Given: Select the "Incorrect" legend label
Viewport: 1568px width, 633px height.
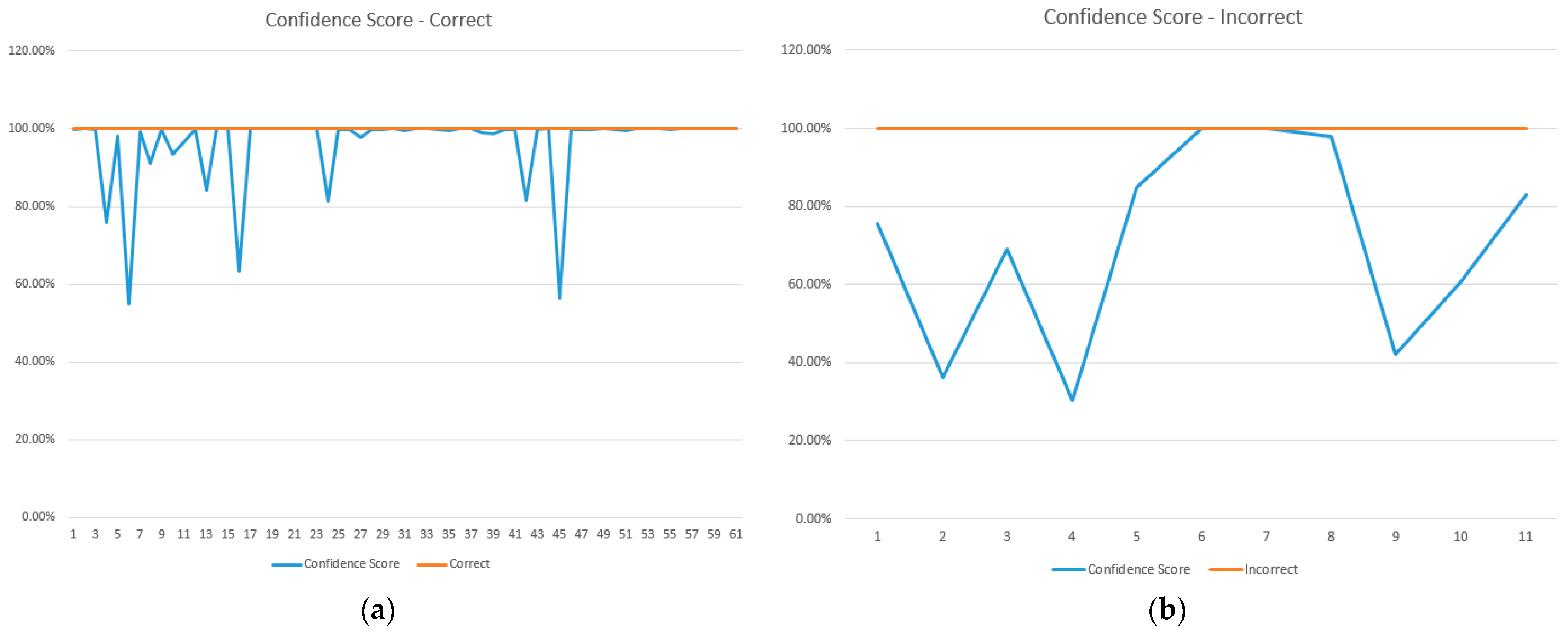Looking at the screenshot, I should (x=1271, y=569).
